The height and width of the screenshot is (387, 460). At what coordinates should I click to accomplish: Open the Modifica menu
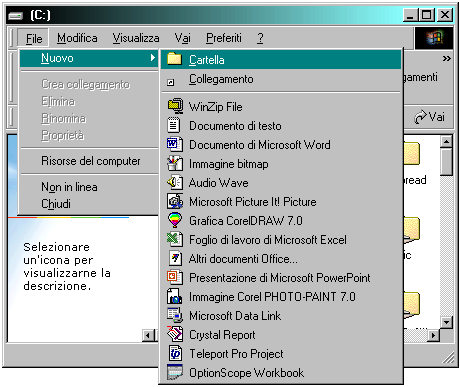click(x=77, y=38)
